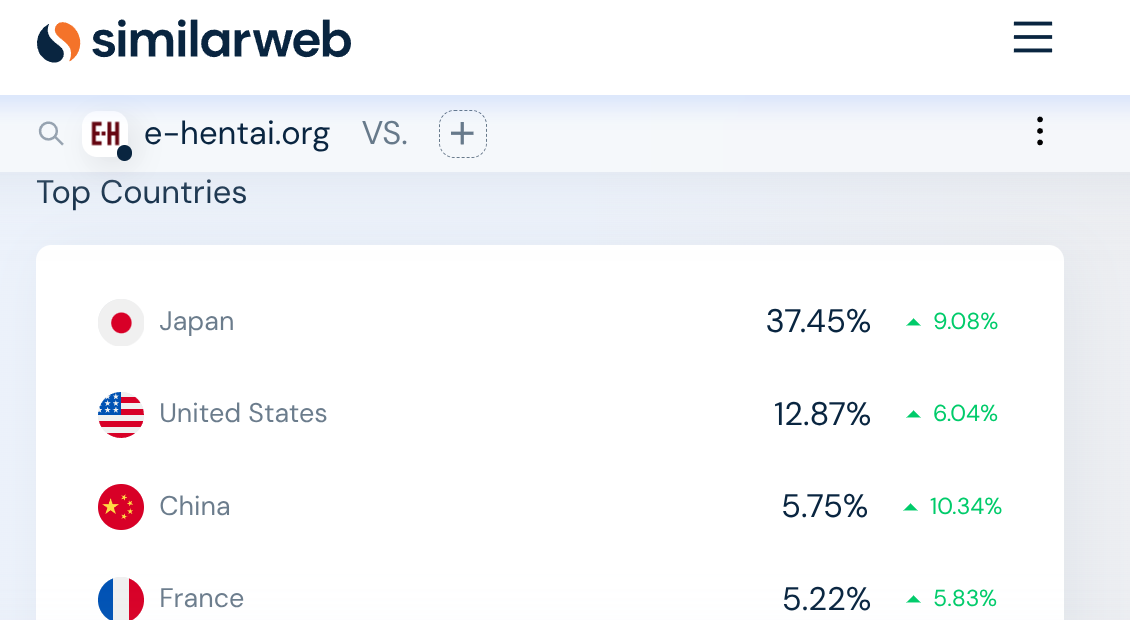Select the United States country link

point(243,413)
